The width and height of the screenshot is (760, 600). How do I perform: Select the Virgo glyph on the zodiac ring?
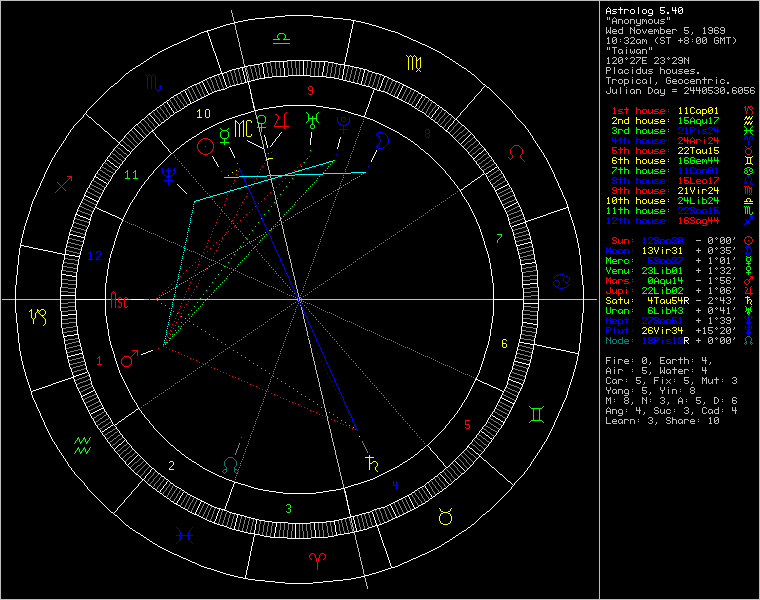point(413,63)
